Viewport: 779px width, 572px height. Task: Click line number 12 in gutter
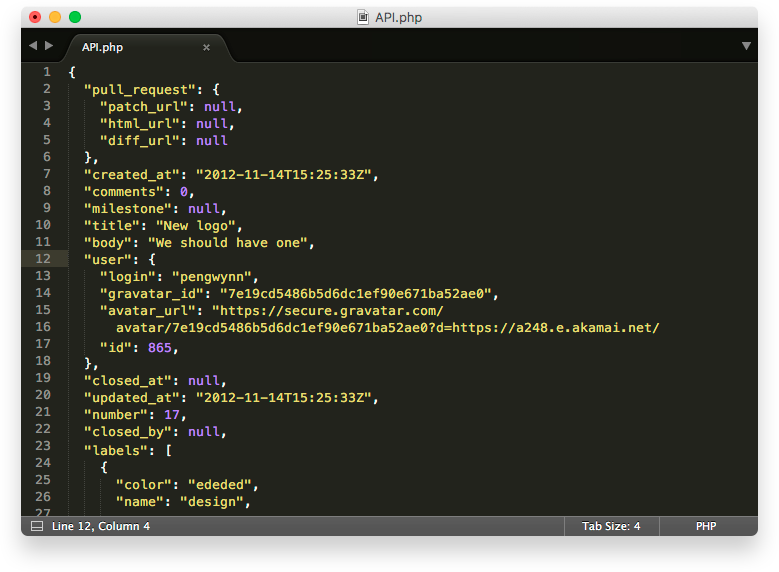tap(43, 259)
